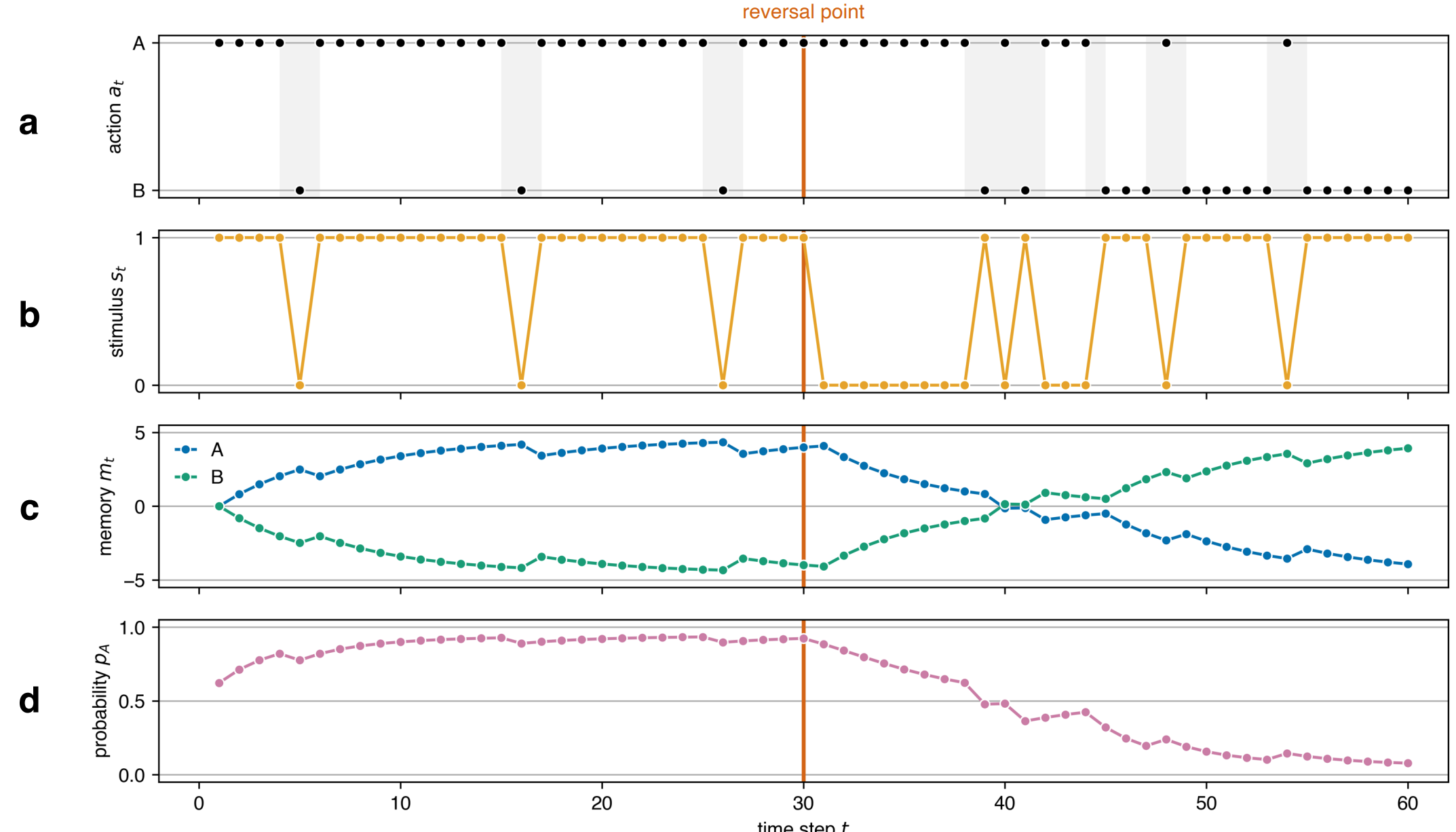Screen dimensions: 1456x832
Task: Click the bold panel label 'c'
Action: [29, 509]
